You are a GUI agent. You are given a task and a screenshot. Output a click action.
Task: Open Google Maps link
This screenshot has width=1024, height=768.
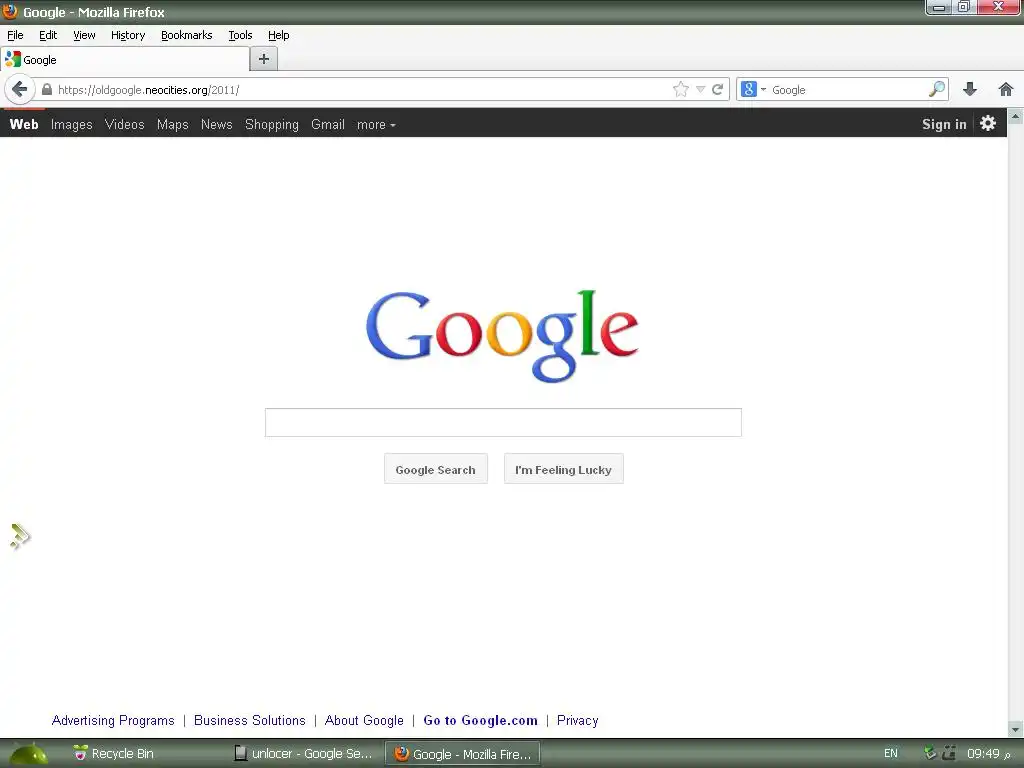(x=172, y=124)
